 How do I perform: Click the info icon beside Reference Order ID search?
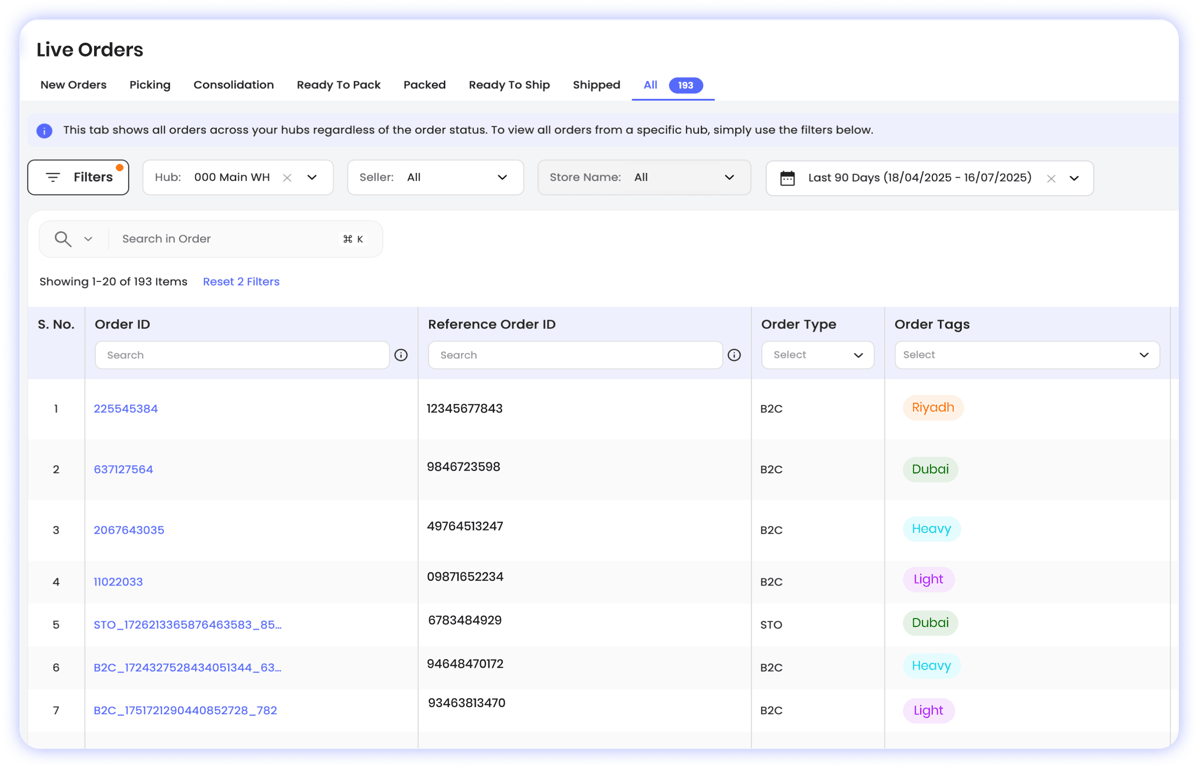pos(734,355)
